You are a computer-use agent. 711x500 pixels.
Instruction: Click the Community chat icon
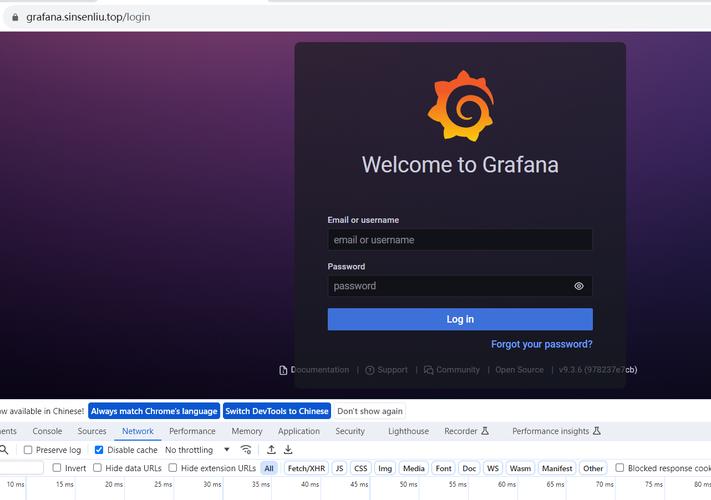tap(428, 370)
